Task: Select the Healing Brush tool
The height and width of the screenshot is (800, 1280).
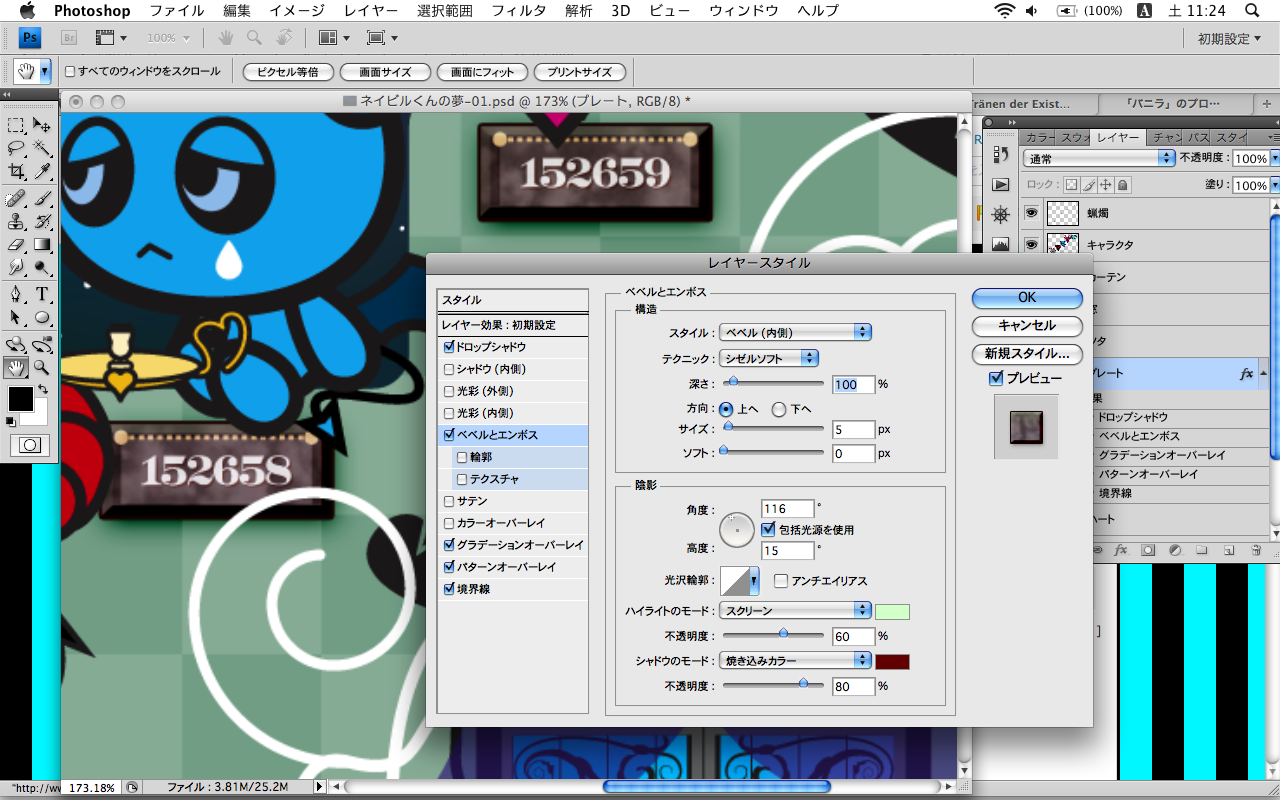Action: pos(16,197)
